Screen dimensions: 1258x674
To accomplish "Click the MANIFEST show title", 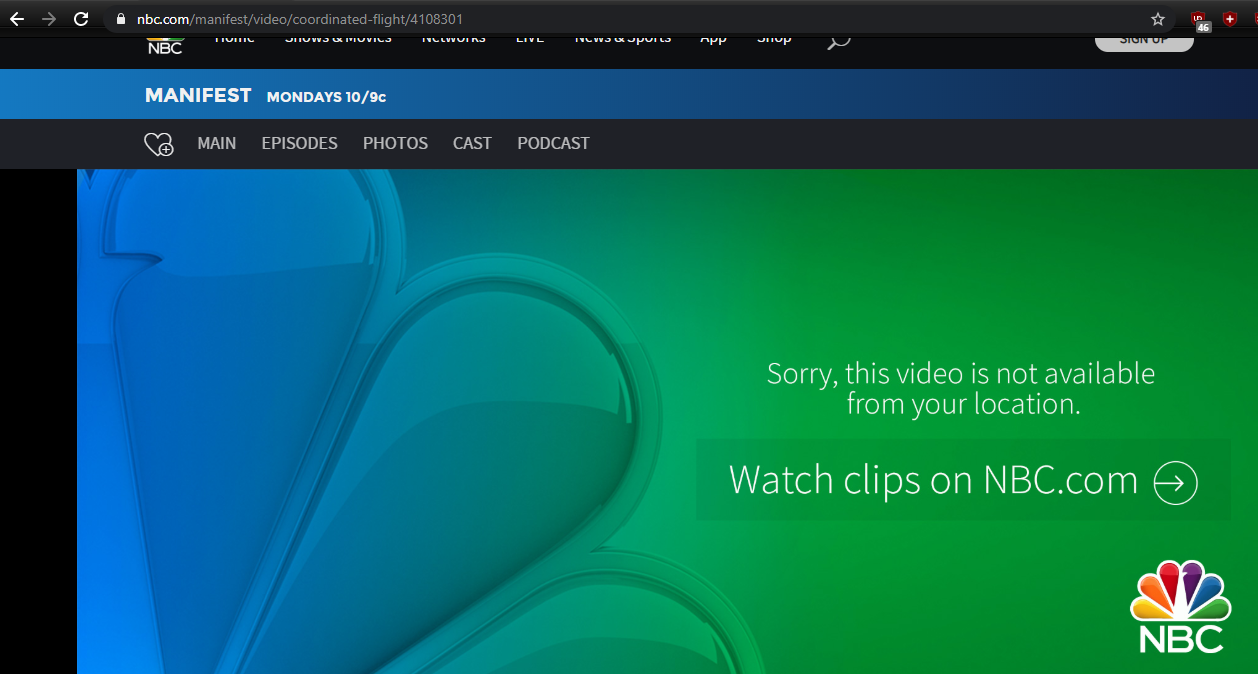I will coord(198,95).
